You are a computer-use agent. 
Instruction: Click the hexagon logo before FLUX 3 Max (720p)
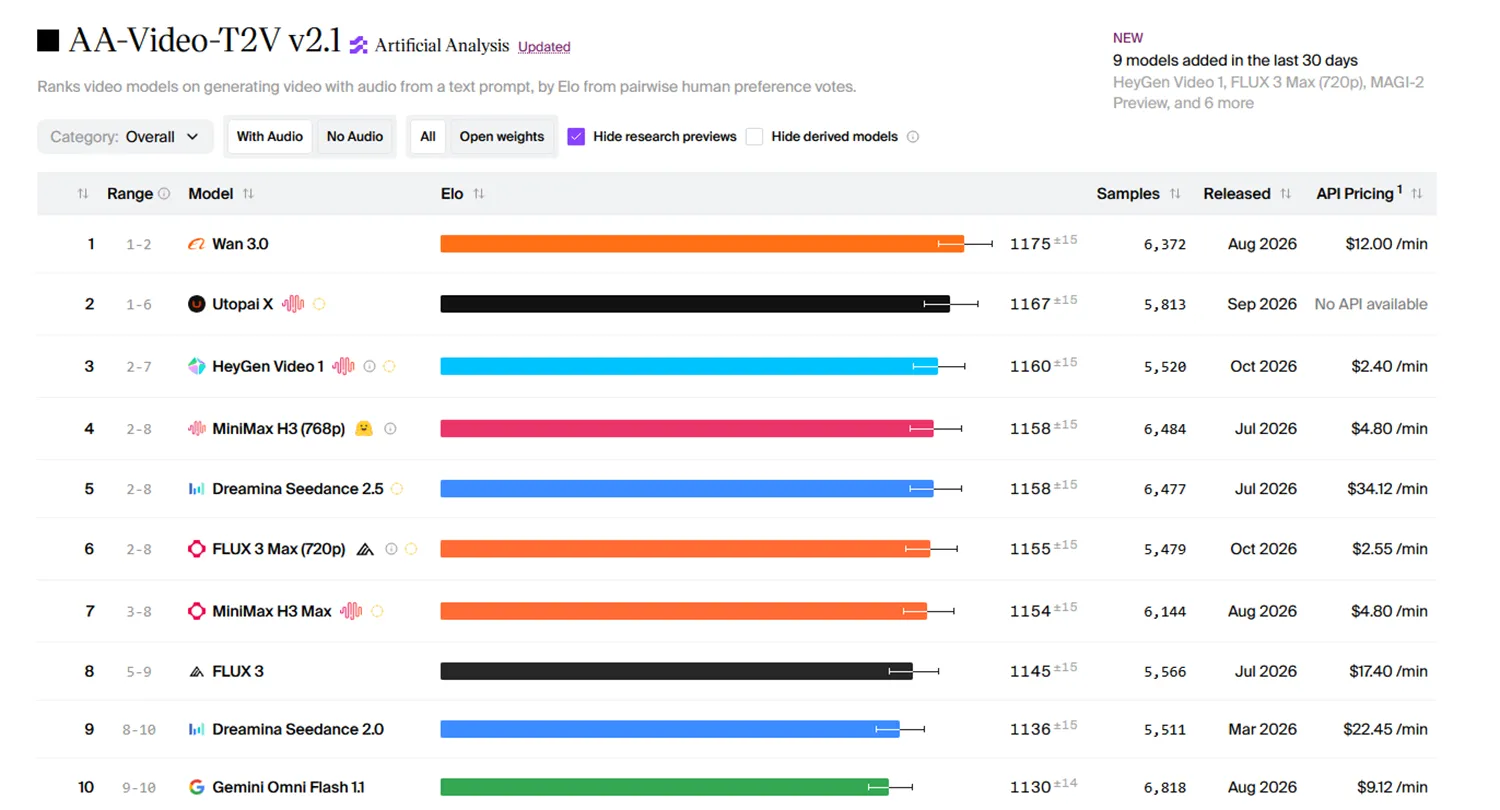pyautogui.click(x=197, y=549)
